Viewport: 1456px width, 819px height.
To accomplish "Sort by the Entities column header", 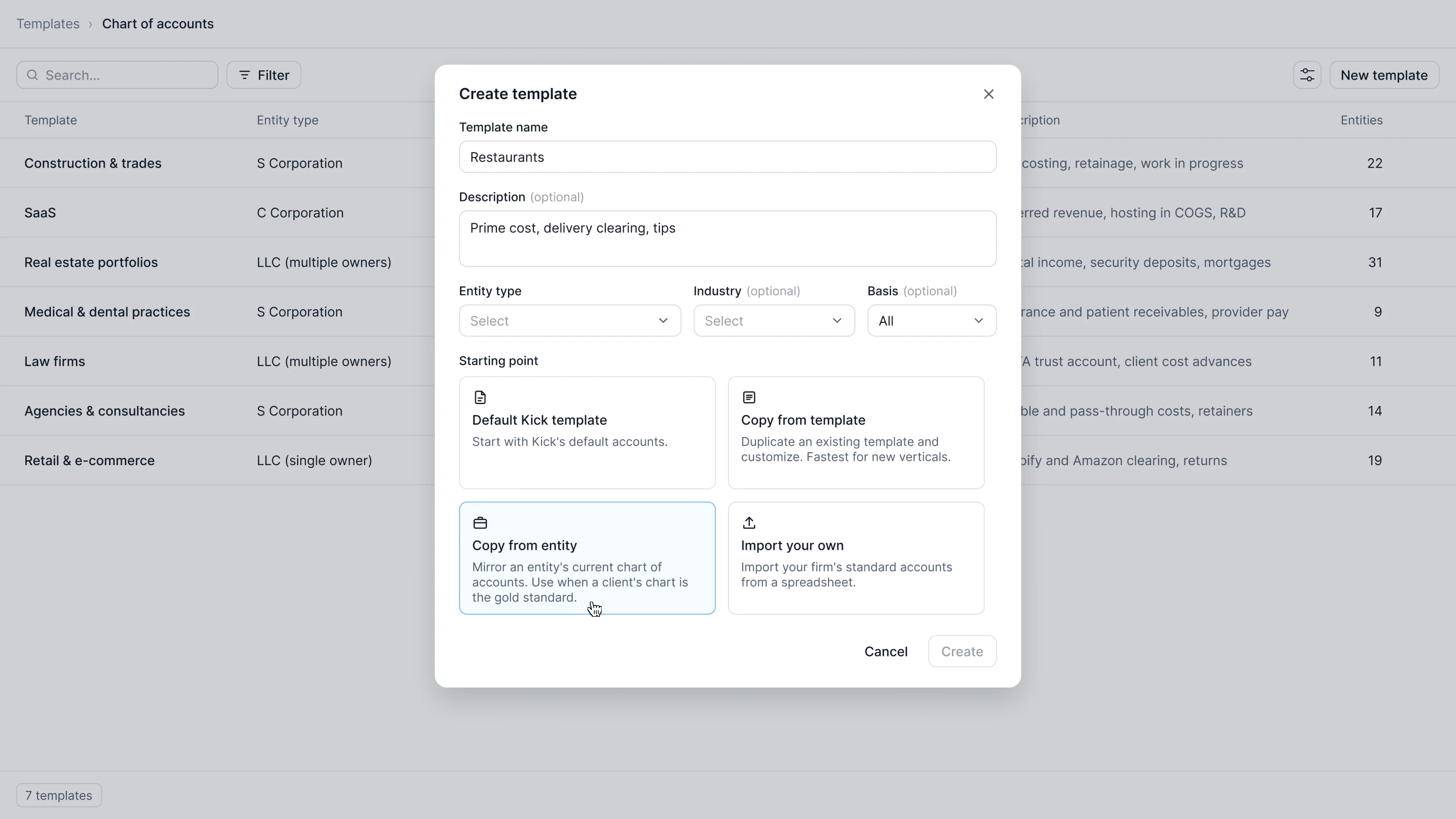I will [x=1361, y=120].
